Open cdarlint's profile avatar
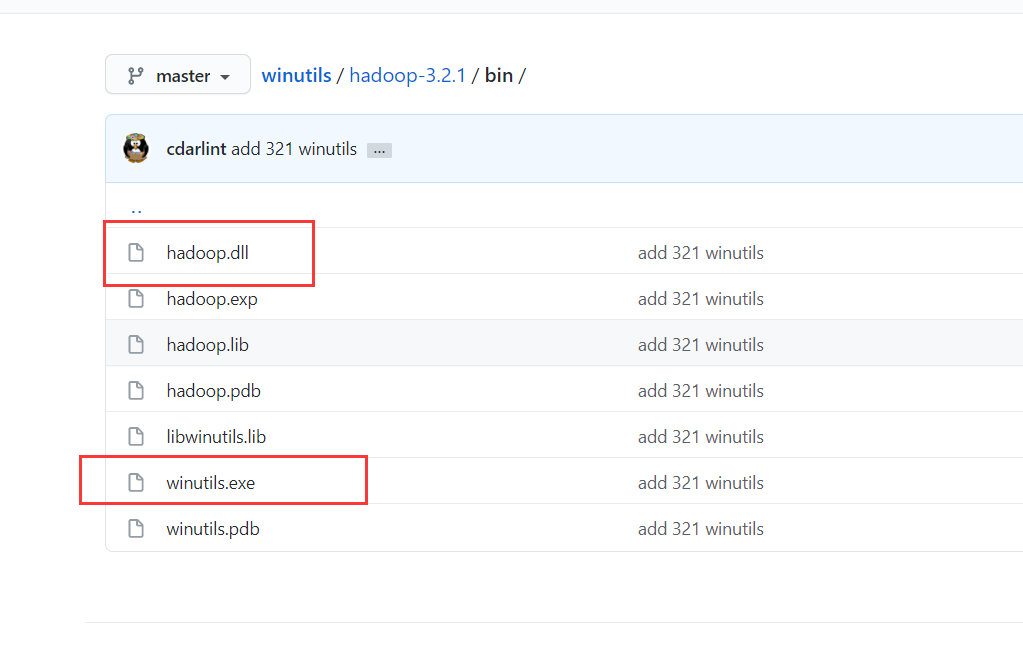This screenshot has width=1023, height=660. click(x=136, y=148)
